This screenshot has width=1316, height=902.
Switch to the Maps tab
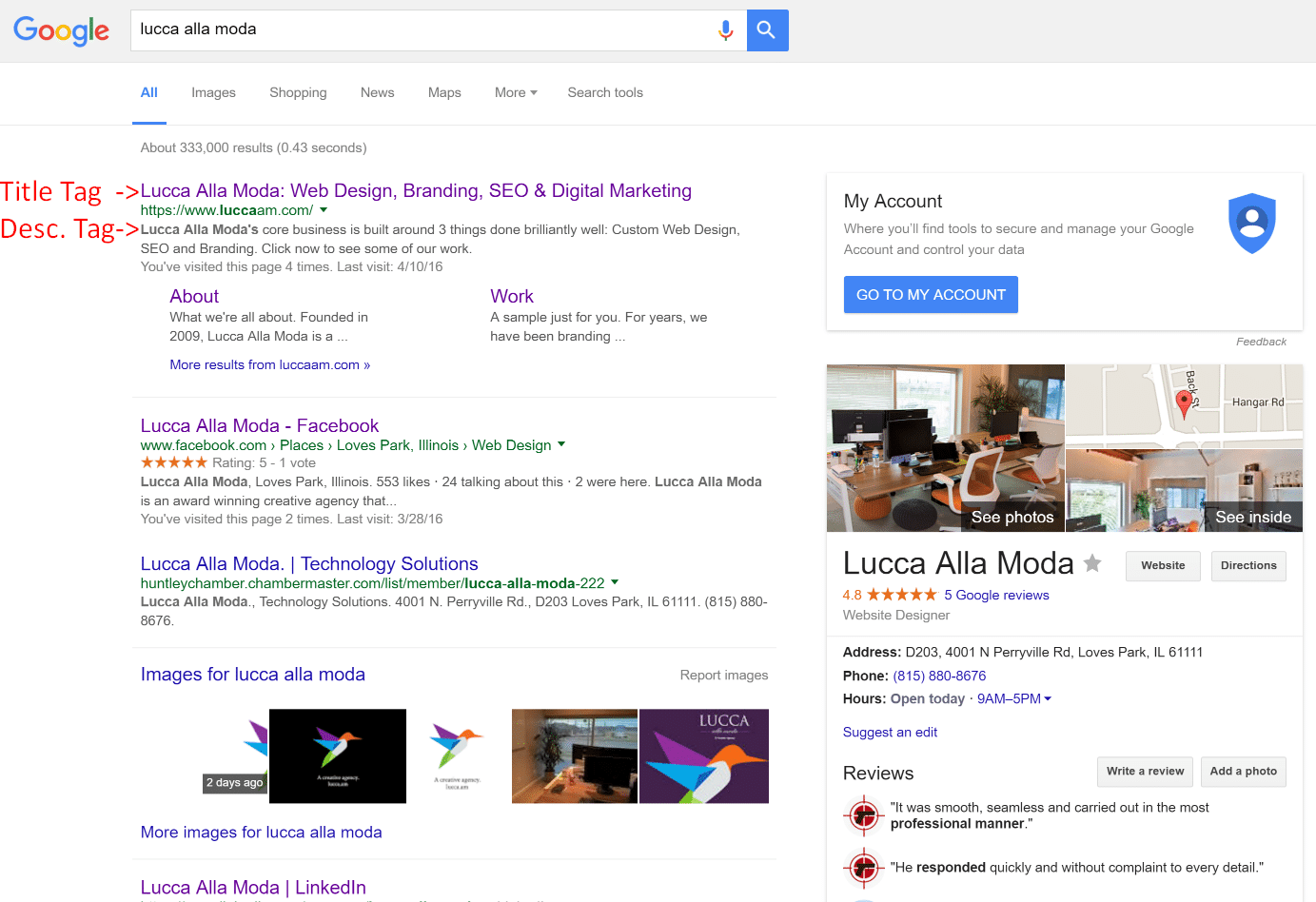tap(444, 93)
